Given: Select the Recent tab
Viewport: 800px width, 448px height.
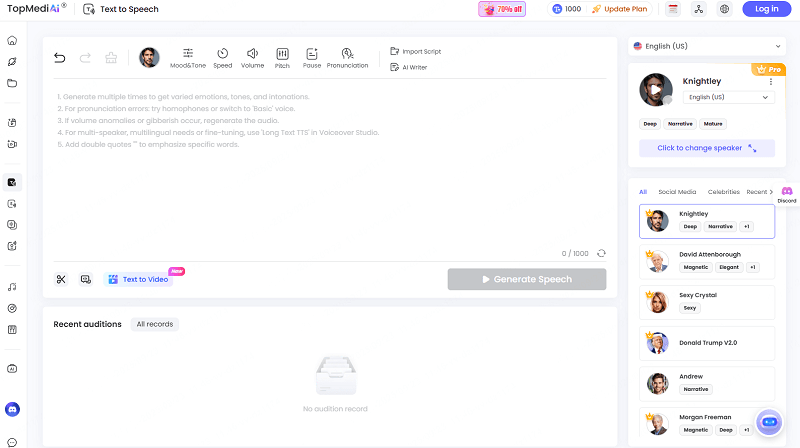Looking at the screenshot, I should (x=757, y=192).
